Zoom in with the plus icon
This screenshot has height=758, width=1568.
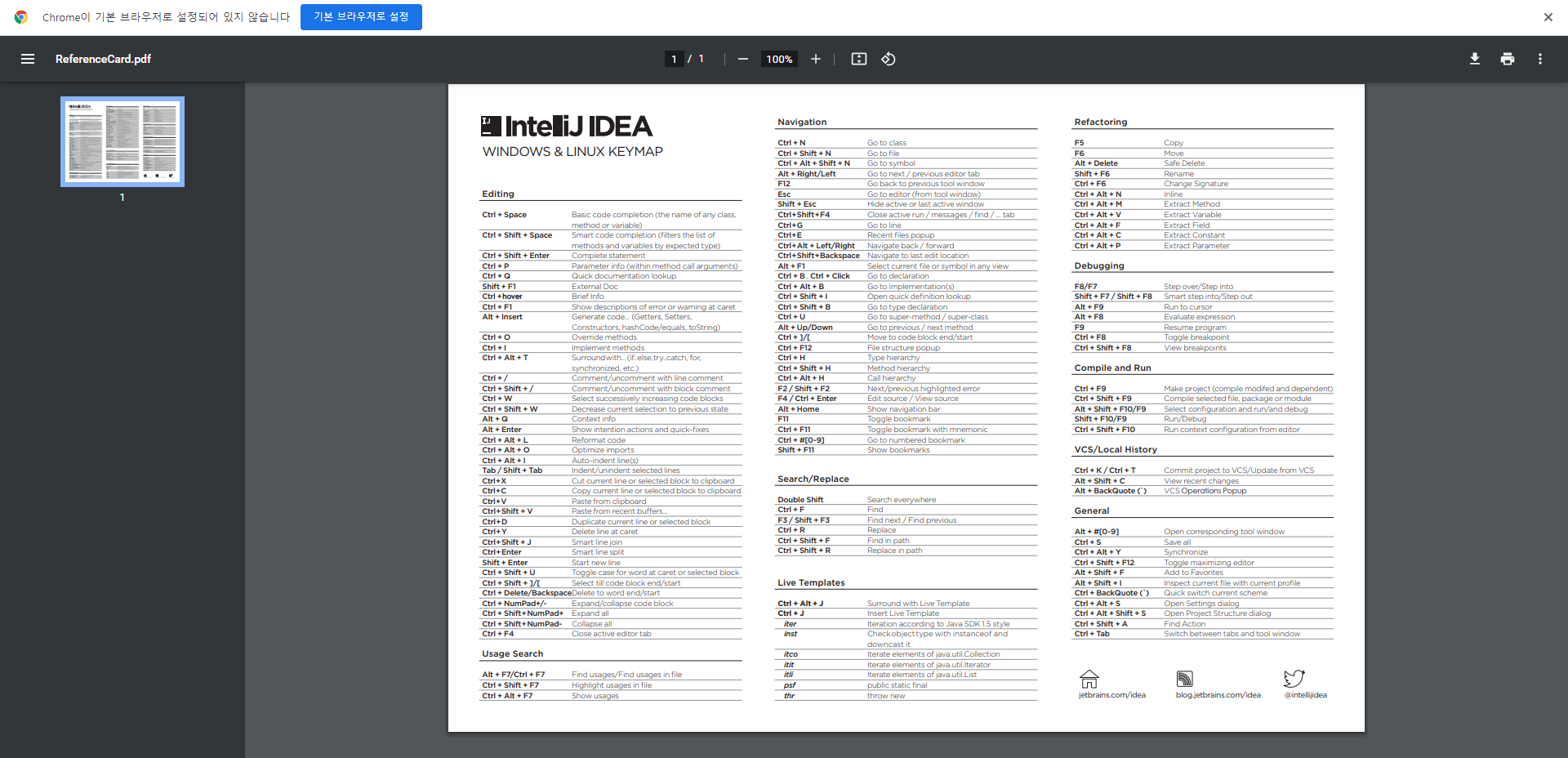(x=816, y=59)
